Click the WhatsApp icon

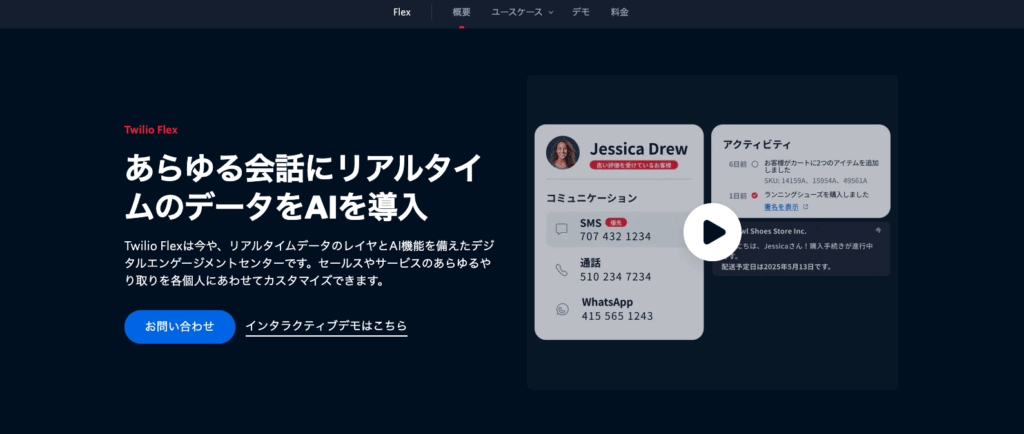point(561,308)
